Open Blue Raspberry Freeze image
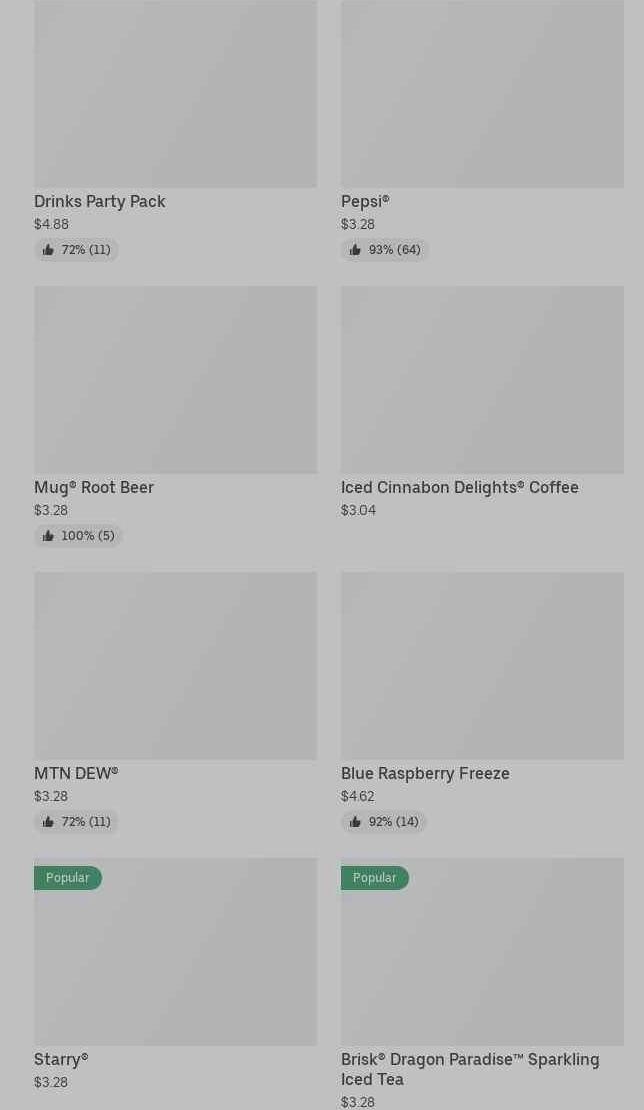Image resolution: width=644 pixels, height=1110 pixels. [482, 666]
